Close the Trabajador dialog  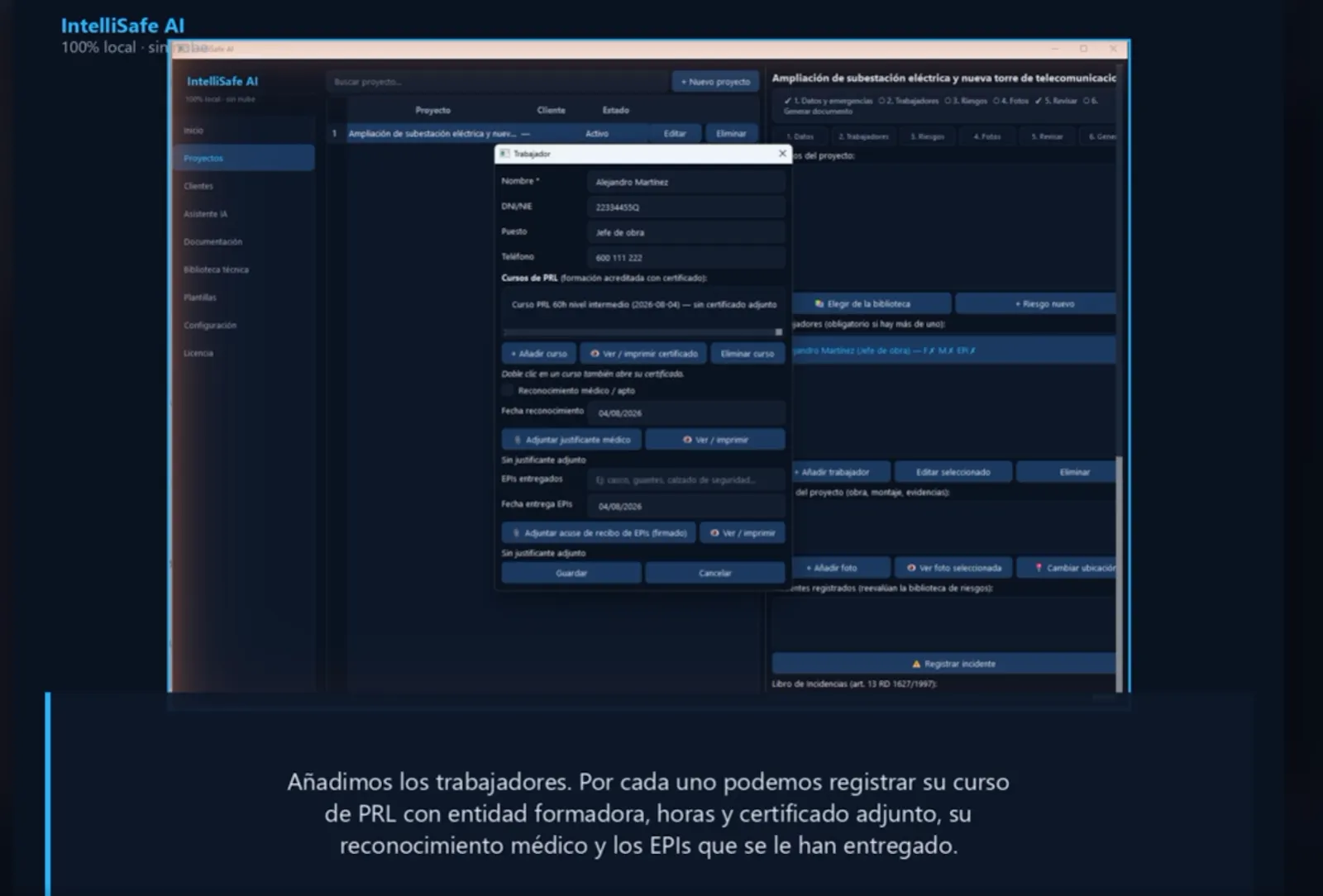pos(782,154)
